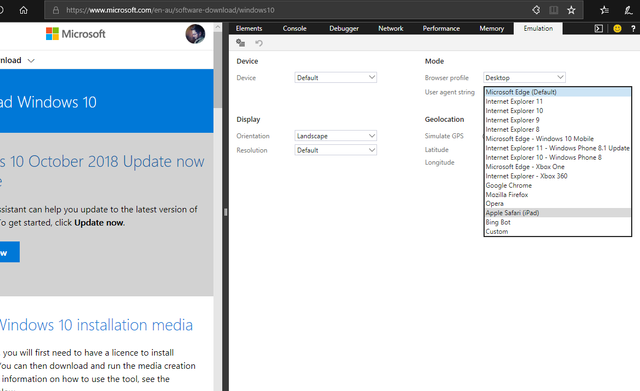This screenshot has width=640, height=391.
Task: Choose Internet Explorer 11 - Windows Phone 8.1 Update
Action: (x=558, y=148)
